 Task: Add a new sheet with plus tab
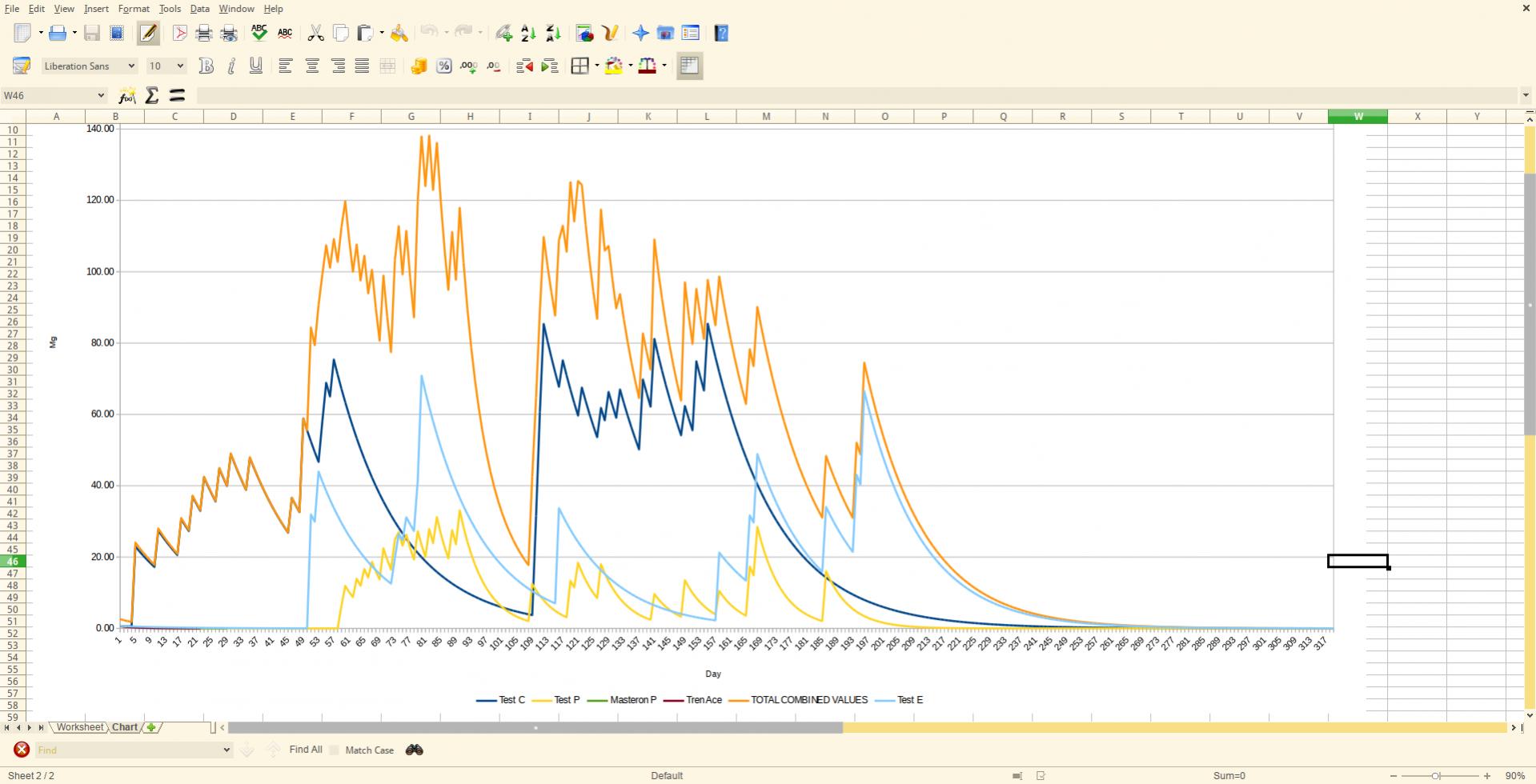tap(151, 727)
